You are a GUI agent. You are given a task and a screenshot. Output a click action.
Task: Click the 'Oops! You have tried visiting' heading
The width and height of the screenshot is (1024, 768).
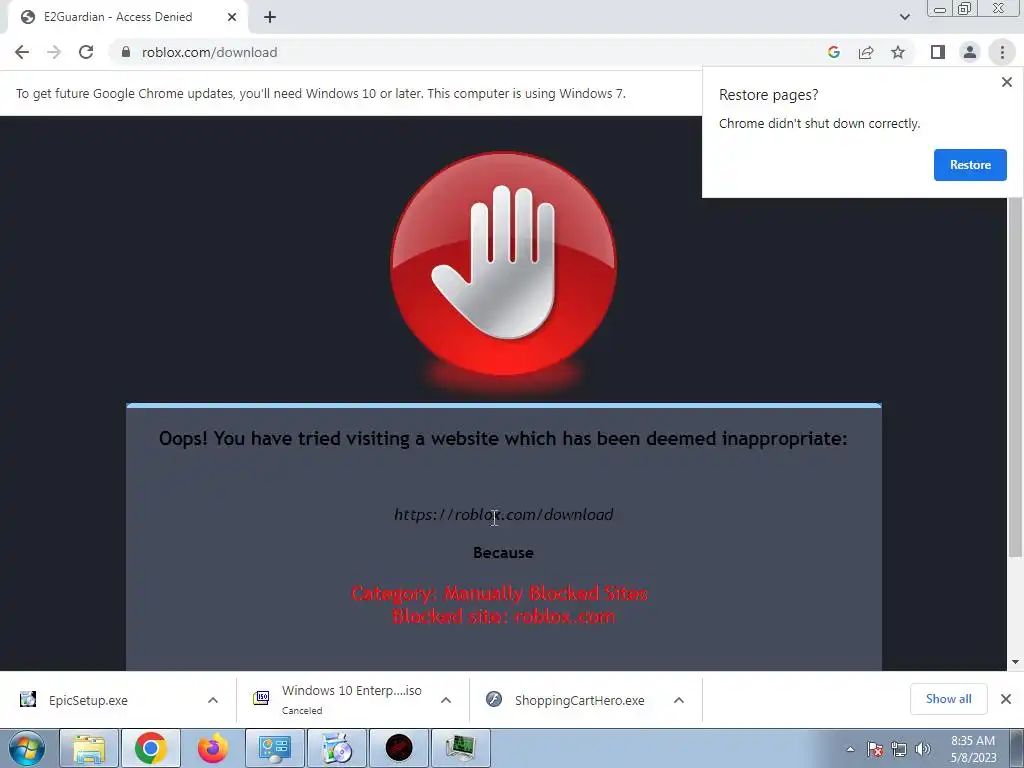pyautogui.click(x=503, y=438)
